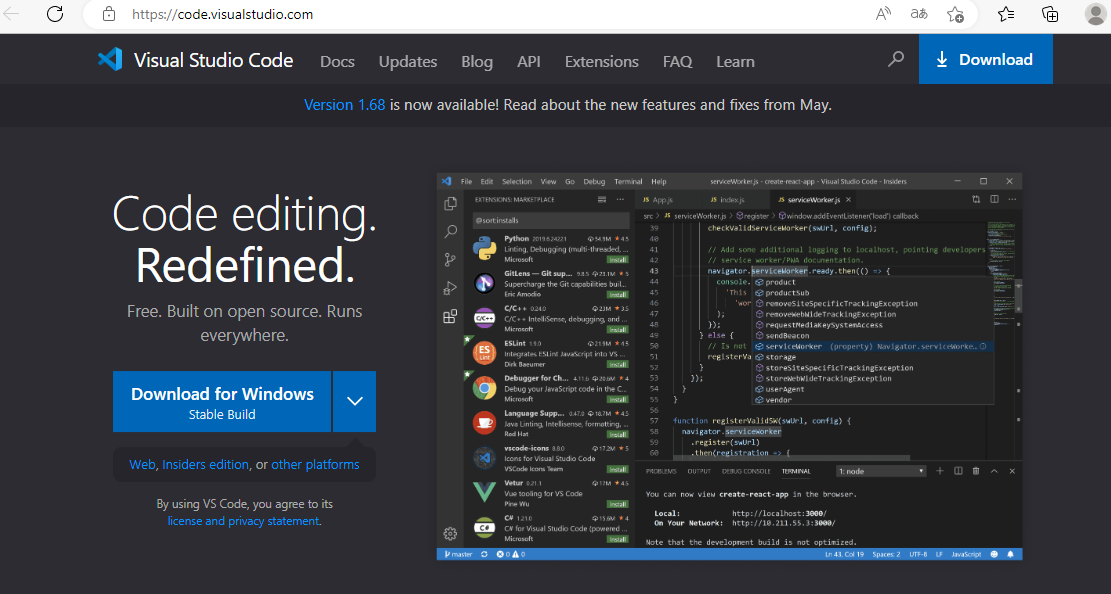Open the Learn navigation link
The height and width of the screenshot is (594, 1111).
(x=735, y=62)
